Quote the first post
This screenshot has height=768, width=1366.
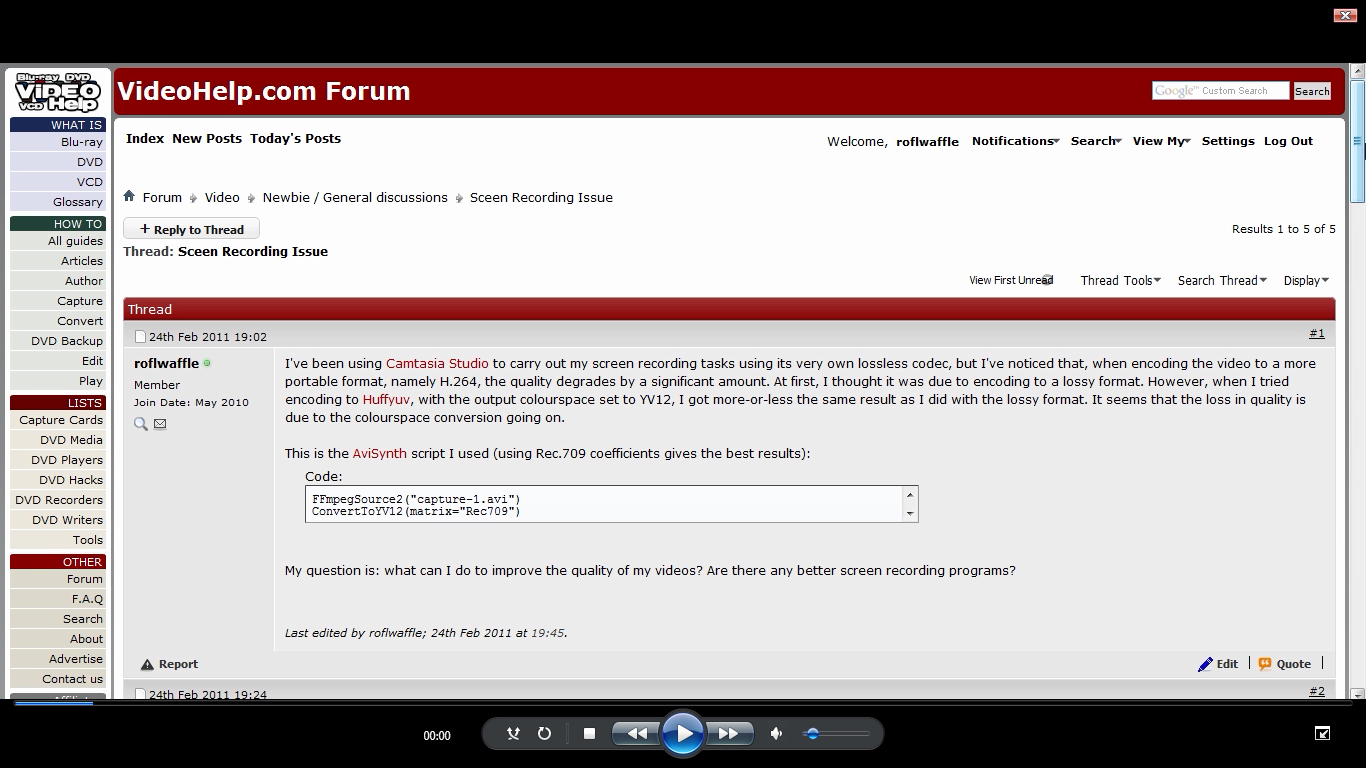1284,664
